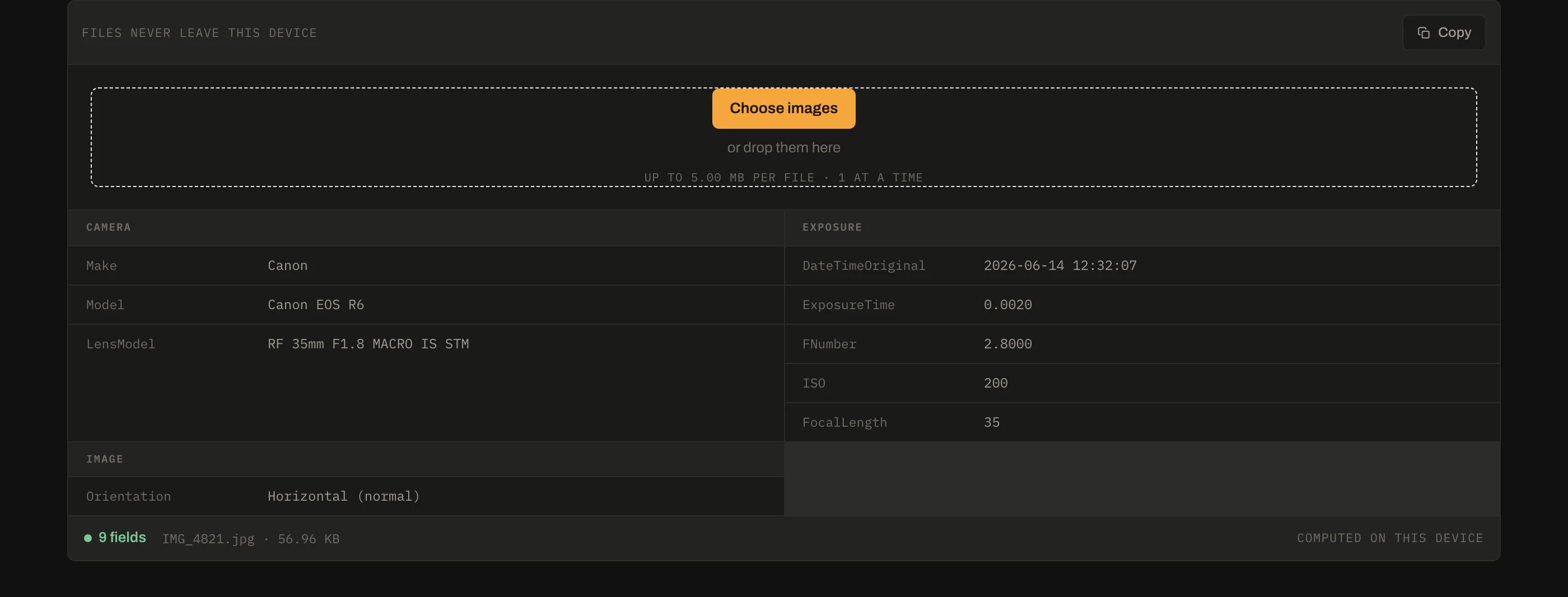
Task: Click the "ExposureTime" field label
Action: pos(848,304)
